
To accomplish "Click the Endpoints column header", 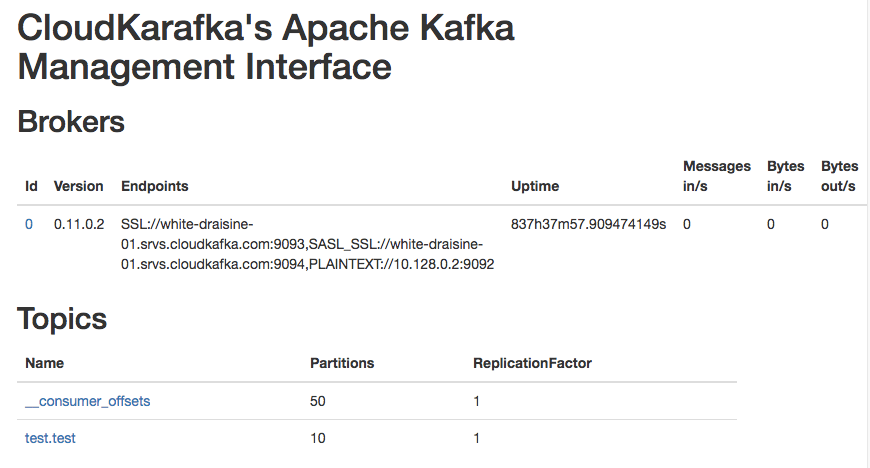I will (155, 186).
